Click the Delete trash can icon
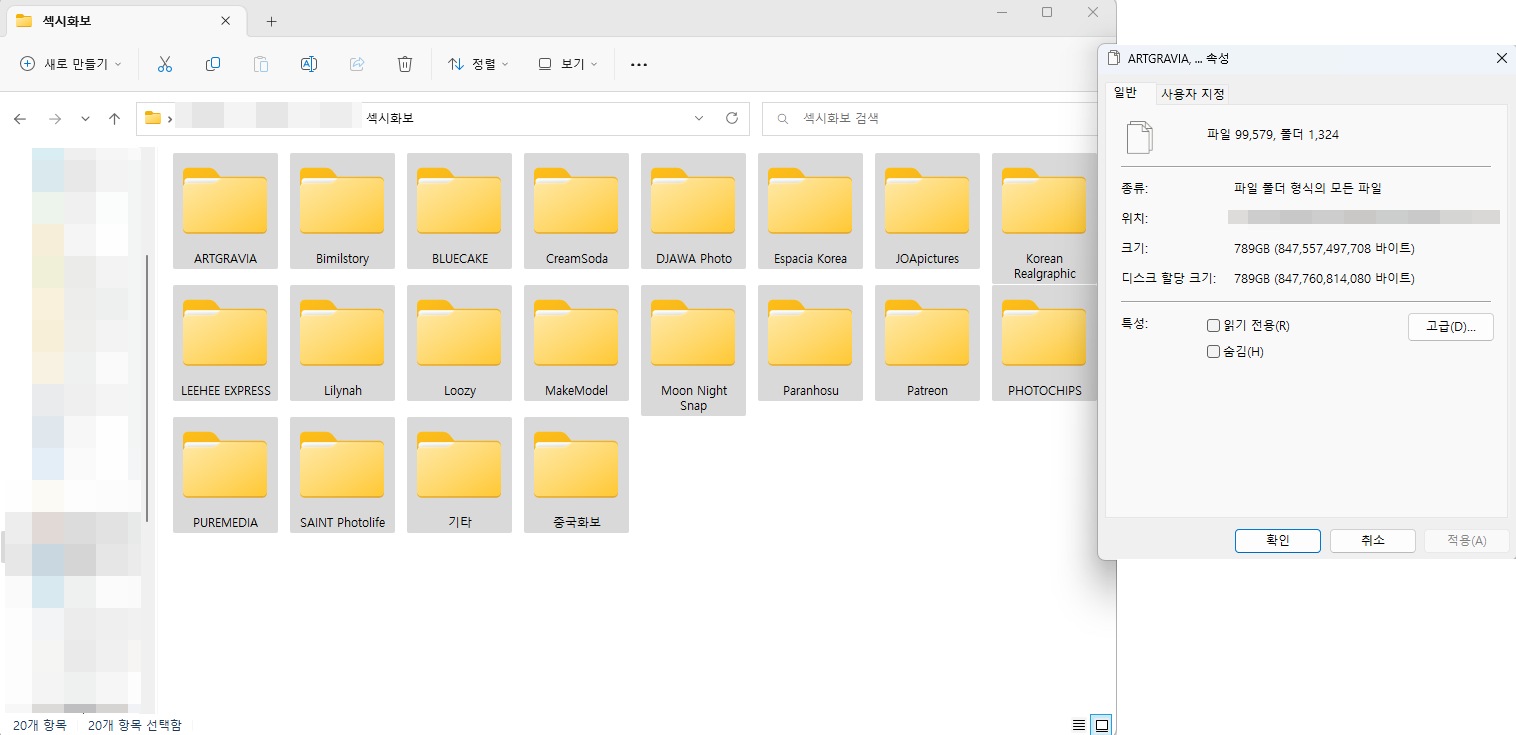1516x735 pixels. coord(405,64)
